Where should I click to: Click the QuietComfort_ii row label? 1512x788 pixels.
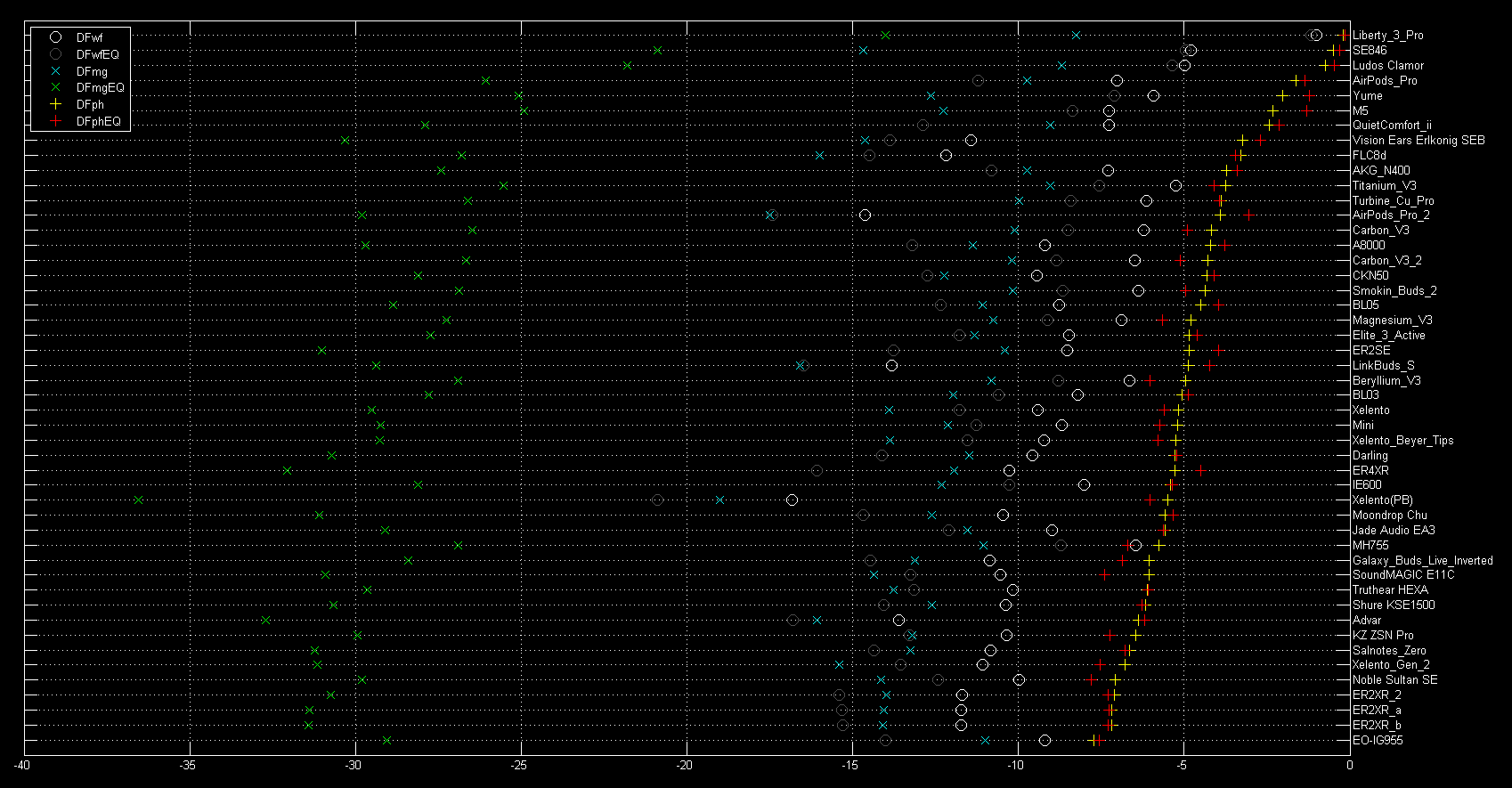(1392, 126)
